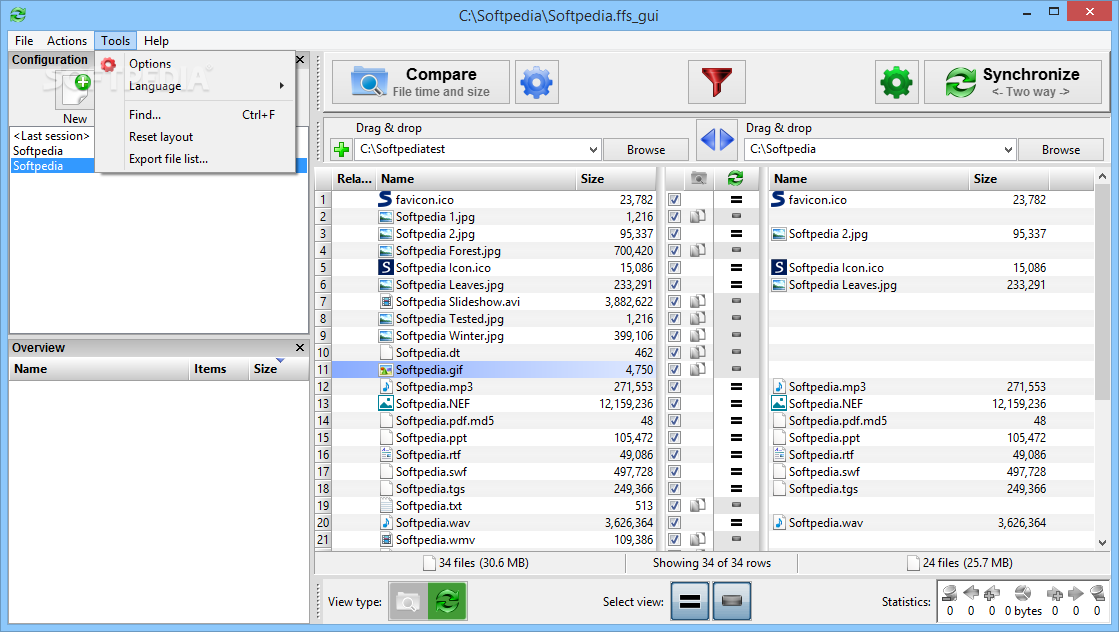This screenshot has width=1119, height=632.
Task: Select <Last session> configuration entry
Action: coord(51,136)
